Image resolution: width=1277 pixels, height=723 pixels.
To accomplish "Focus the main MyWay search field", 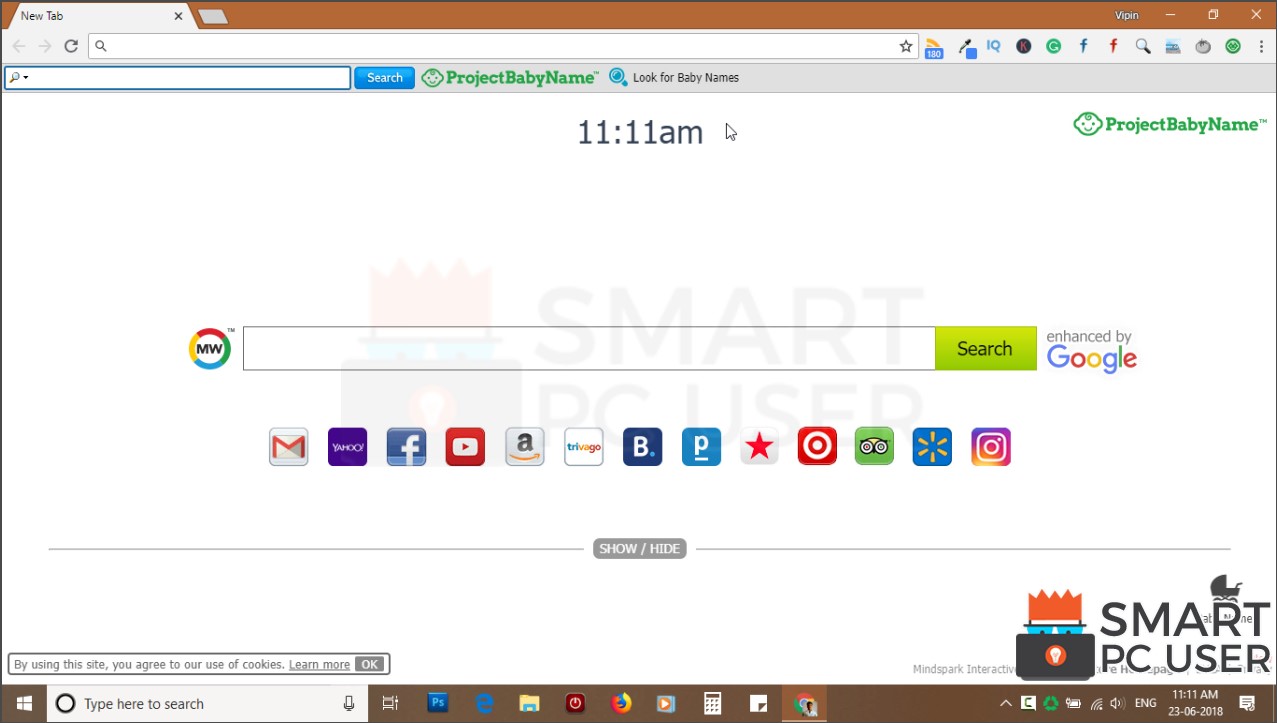I will [x=589, y=348].
